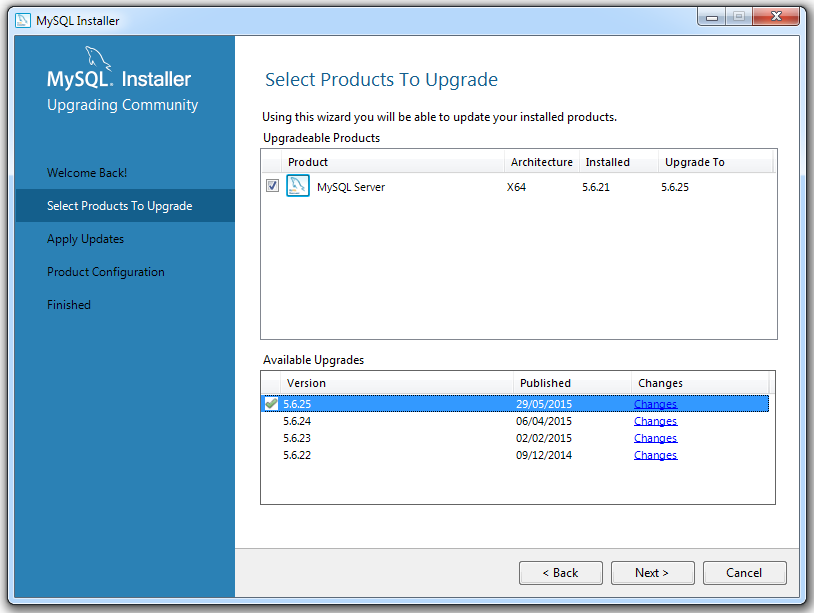This screenshot has width=814, height=613.
Task: Open Changes link for version 5.6.24
Action: (x=655, y=421)
